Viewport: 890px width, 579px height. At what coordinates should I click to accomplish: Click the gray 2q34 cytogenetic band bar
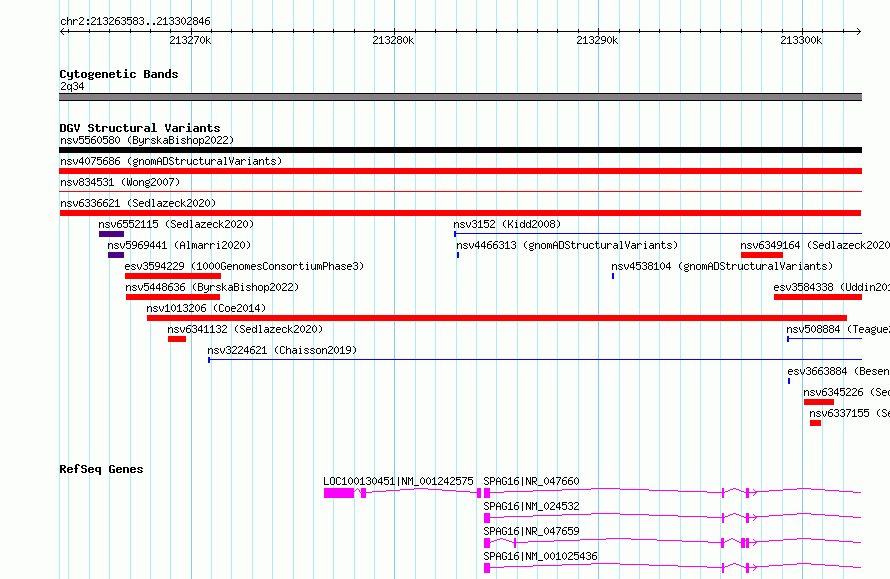pos(460,97)
